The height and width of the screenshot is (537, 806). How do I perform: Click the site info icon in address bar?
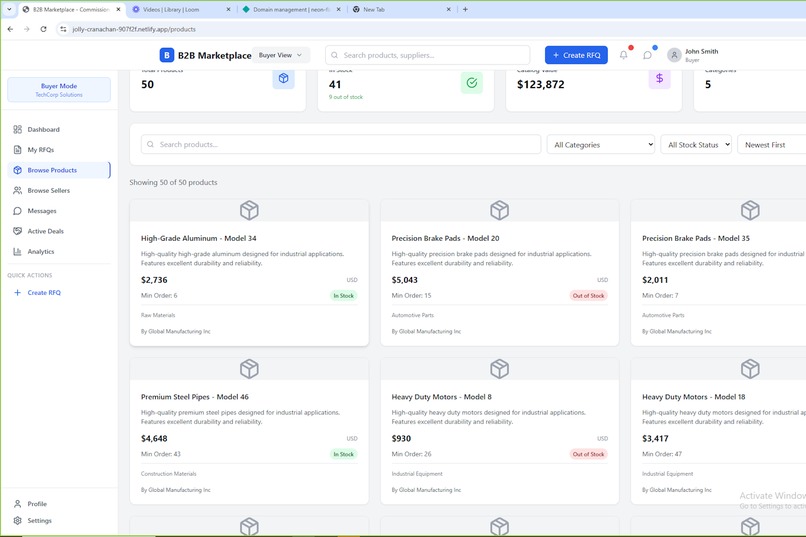(x=63, y=29)
